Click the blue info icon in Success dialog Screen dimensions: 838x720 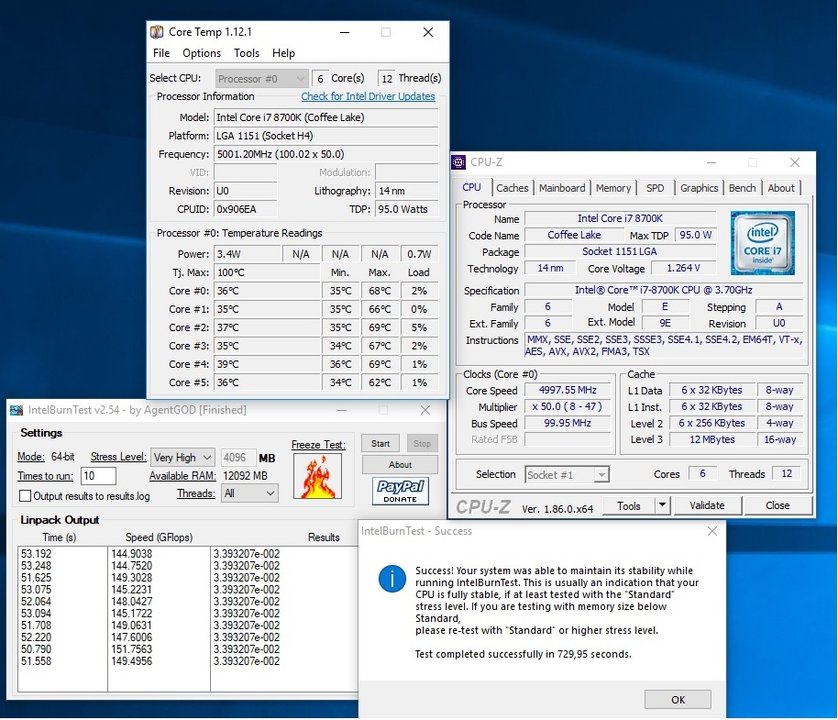click(392, 579)
